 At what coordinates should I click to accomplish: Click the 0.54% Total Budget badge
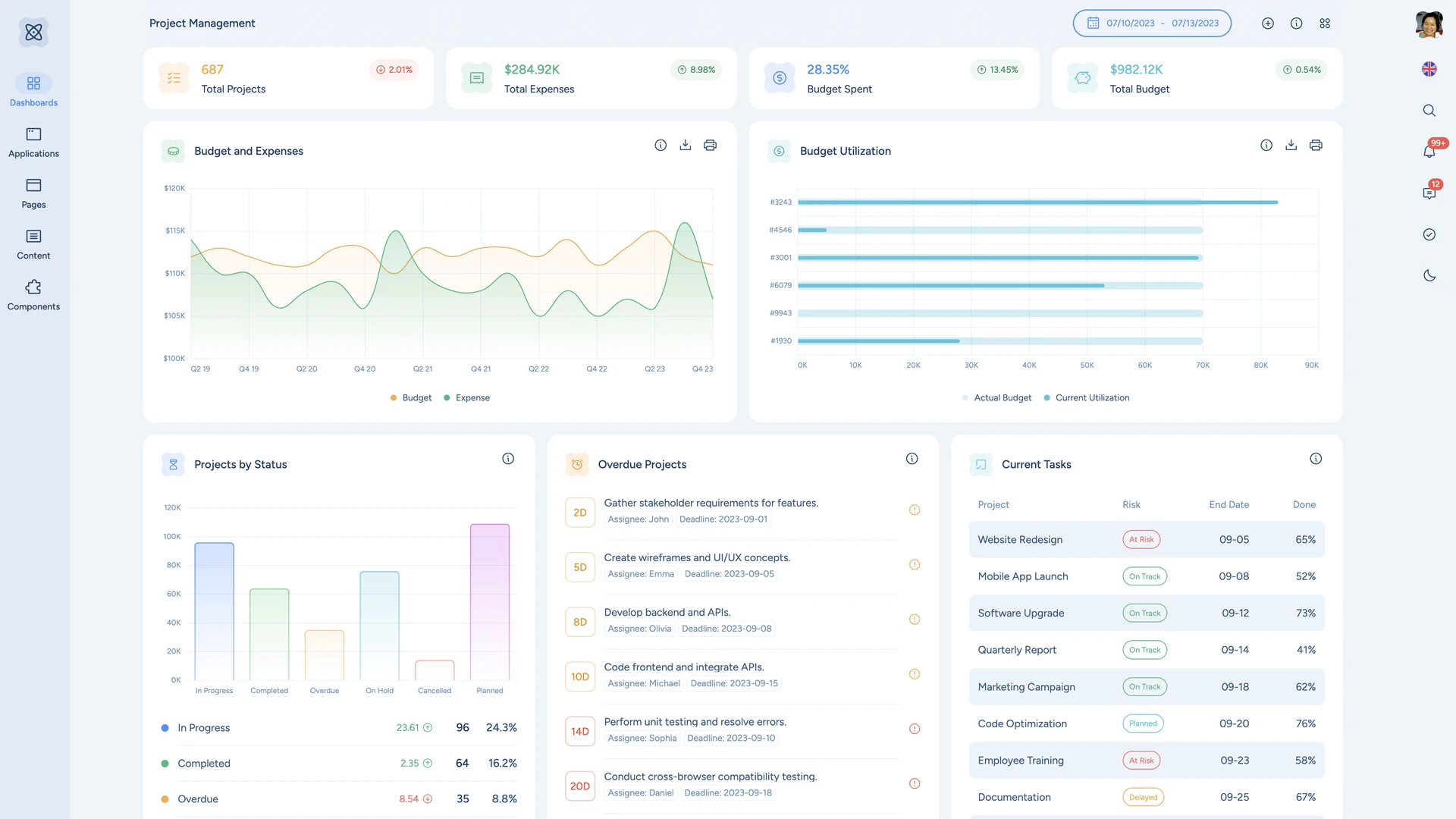1301,70
